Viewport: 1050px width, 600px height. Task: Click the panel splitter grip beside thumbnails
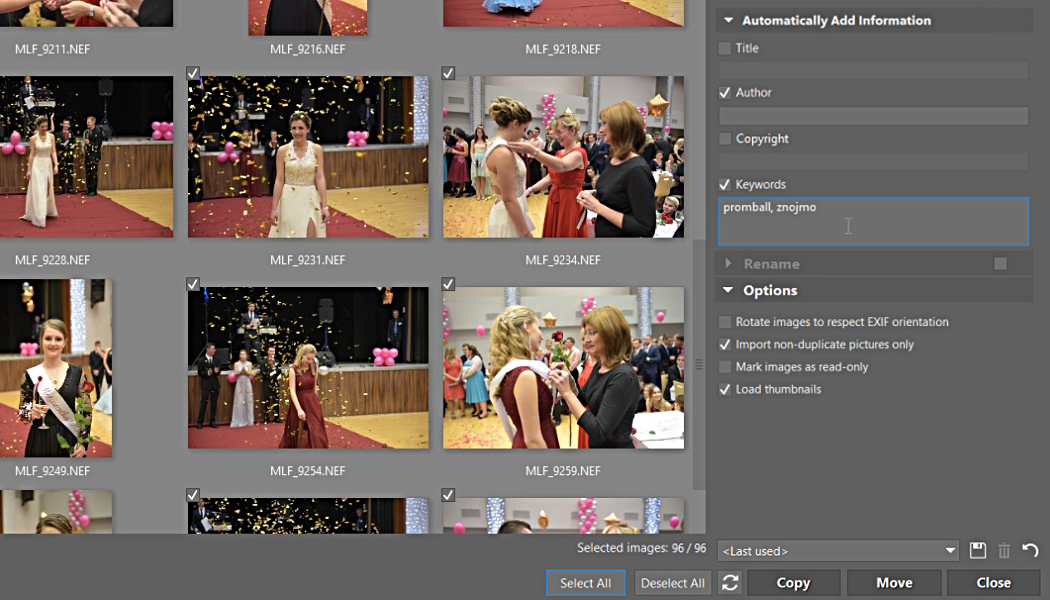tap(699, 364)
